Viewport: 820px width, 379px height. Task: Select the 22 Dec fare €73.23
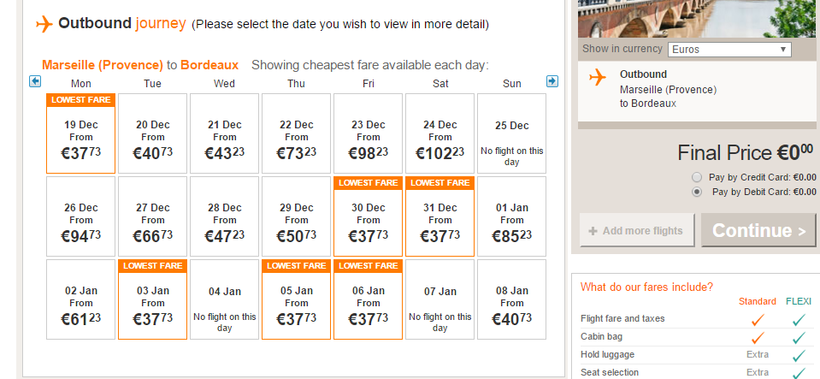[x=296, y=133]
